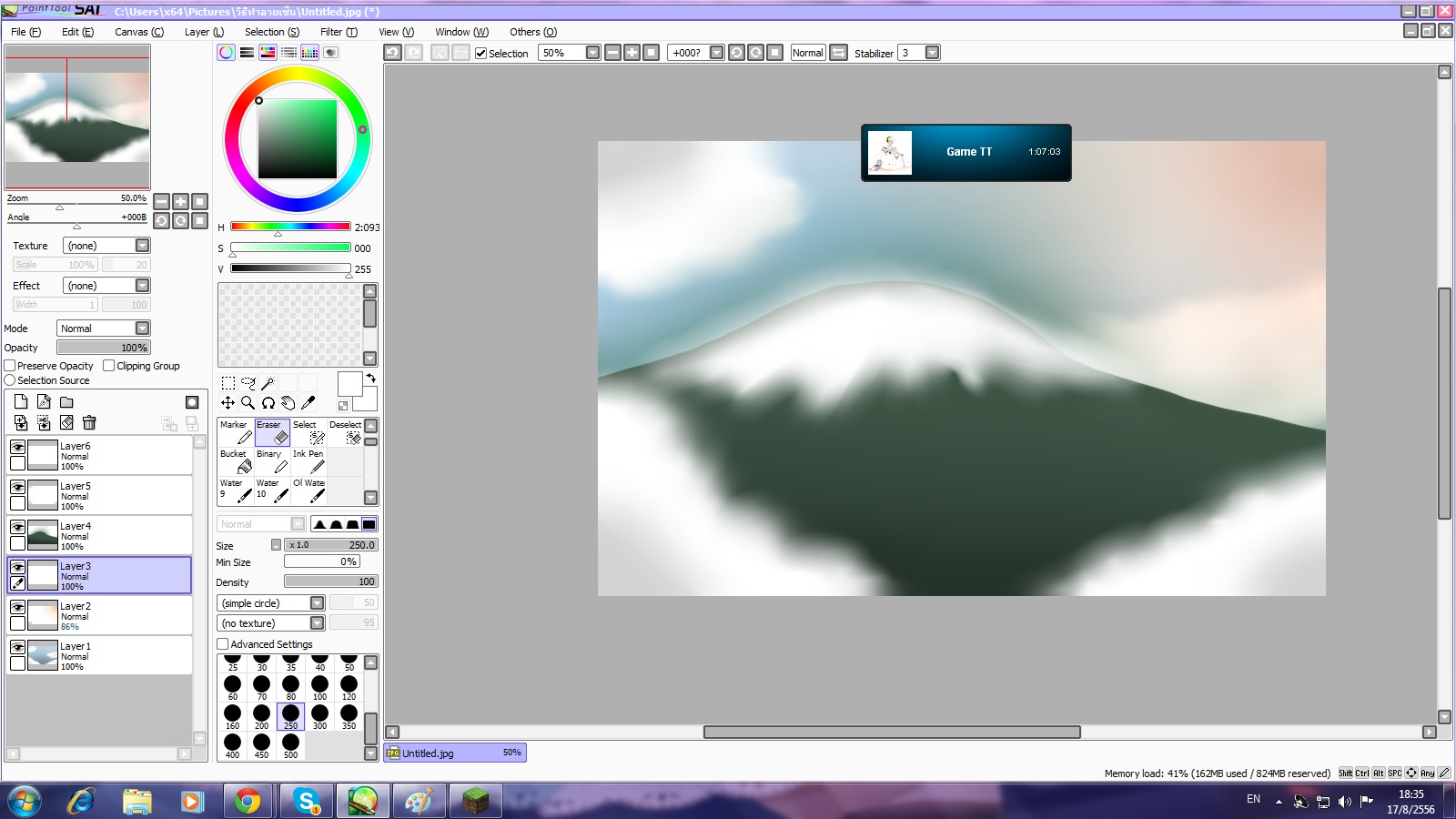Clear the layer with the eraser-page icon
This screenshot has height=819, width=1456.
66,422
